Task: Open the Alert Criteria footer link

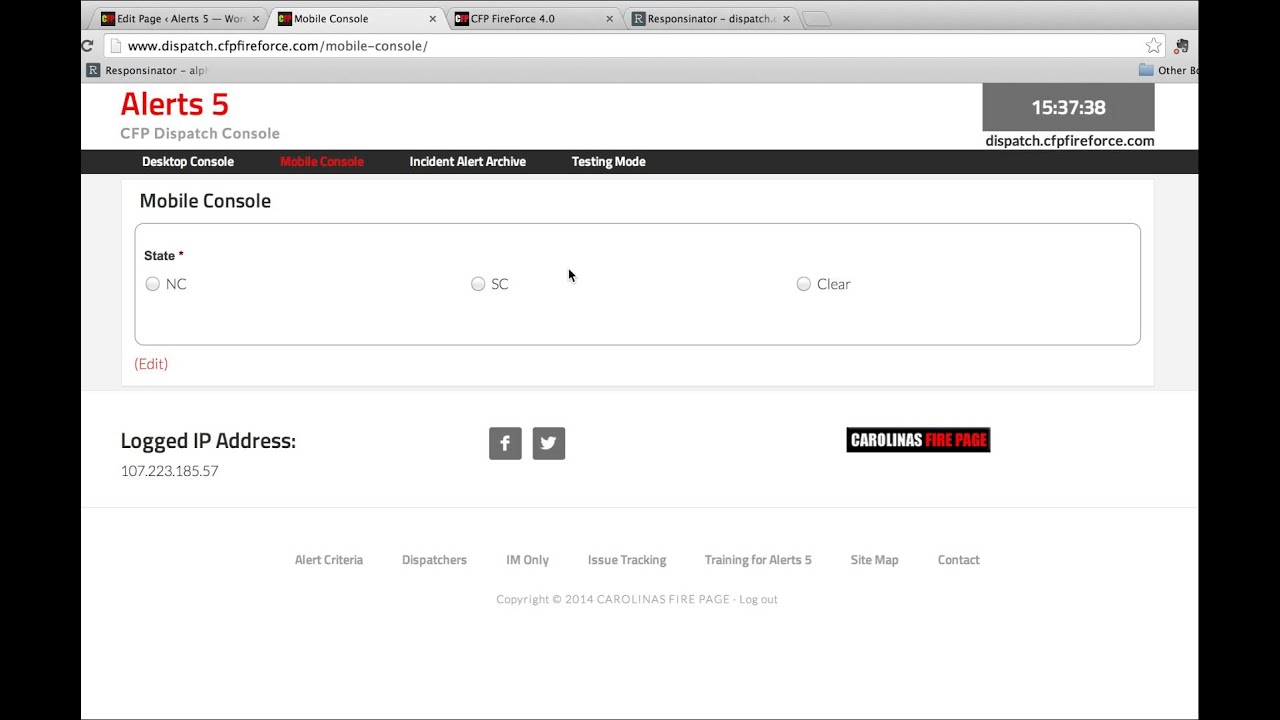Action: click(x=329, y=560)
